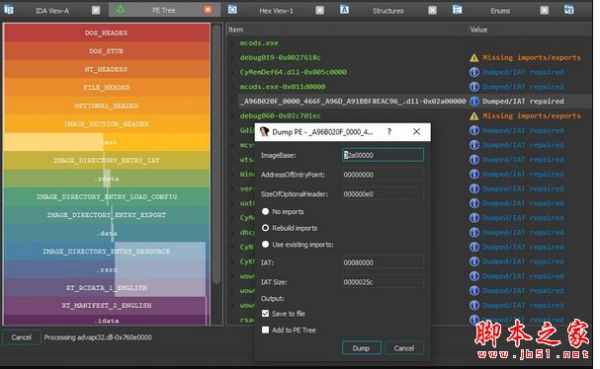Click the PE map vertical scrollbar
The width and height of the screenshot is (600, 369).
pyautogui.click(x=217, y=153)
